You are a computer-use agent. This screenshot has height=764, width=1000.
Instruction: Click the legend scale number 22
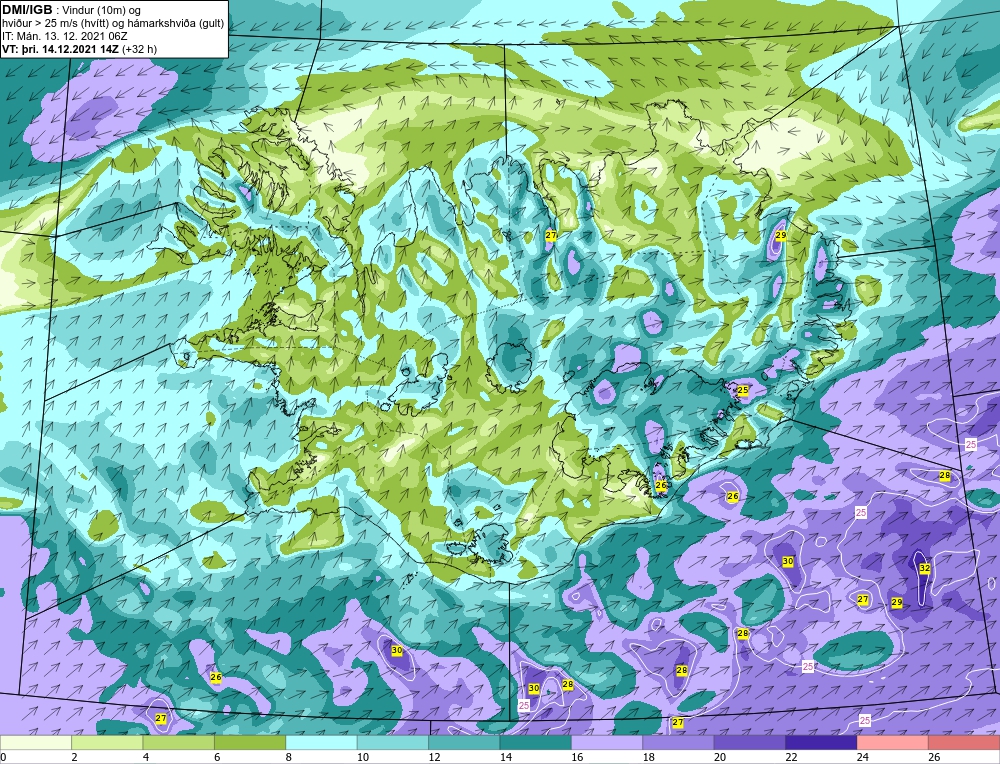(791, 757)
